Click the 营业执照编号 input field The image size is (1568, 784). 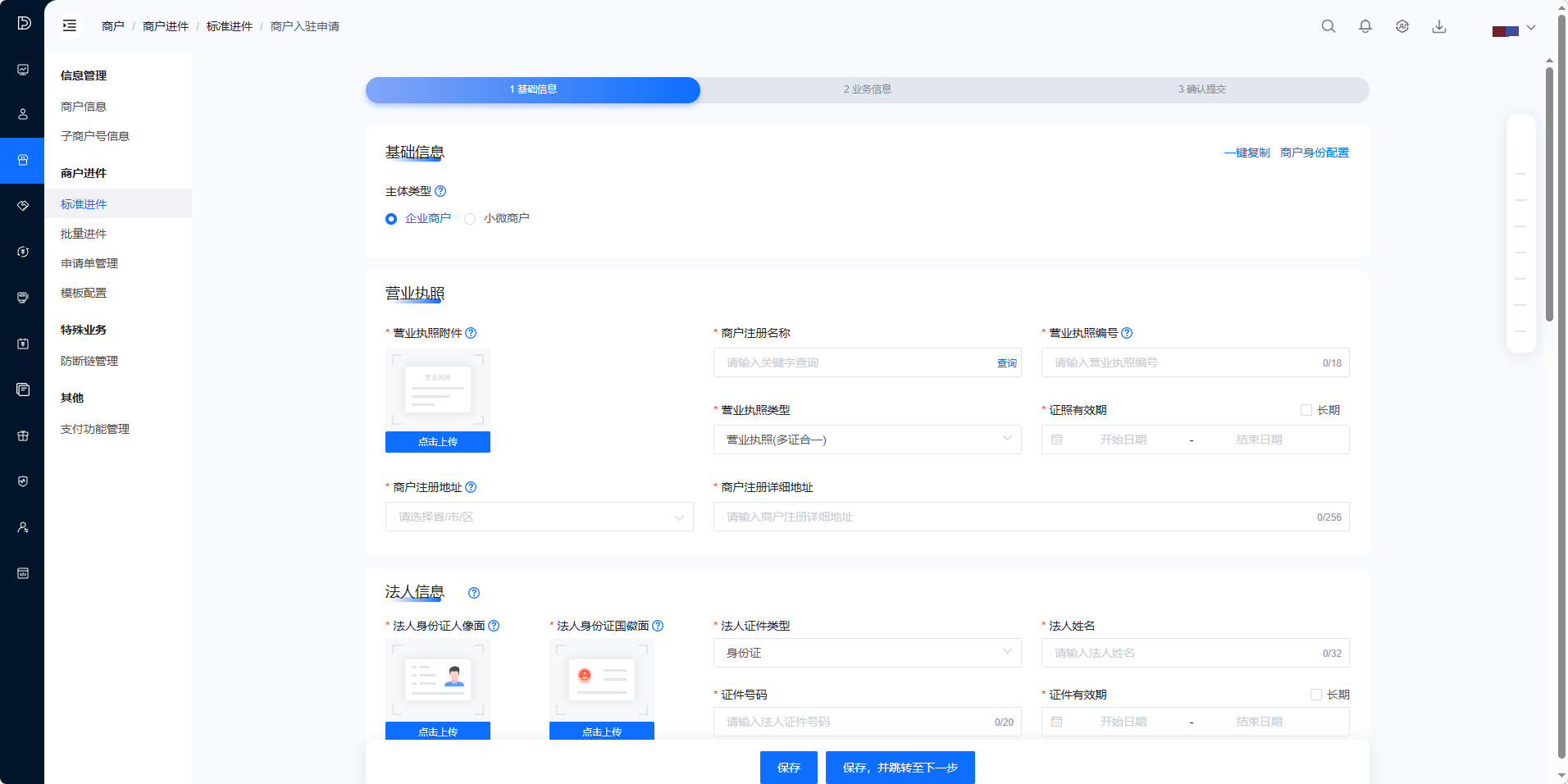coord(1181,362)
